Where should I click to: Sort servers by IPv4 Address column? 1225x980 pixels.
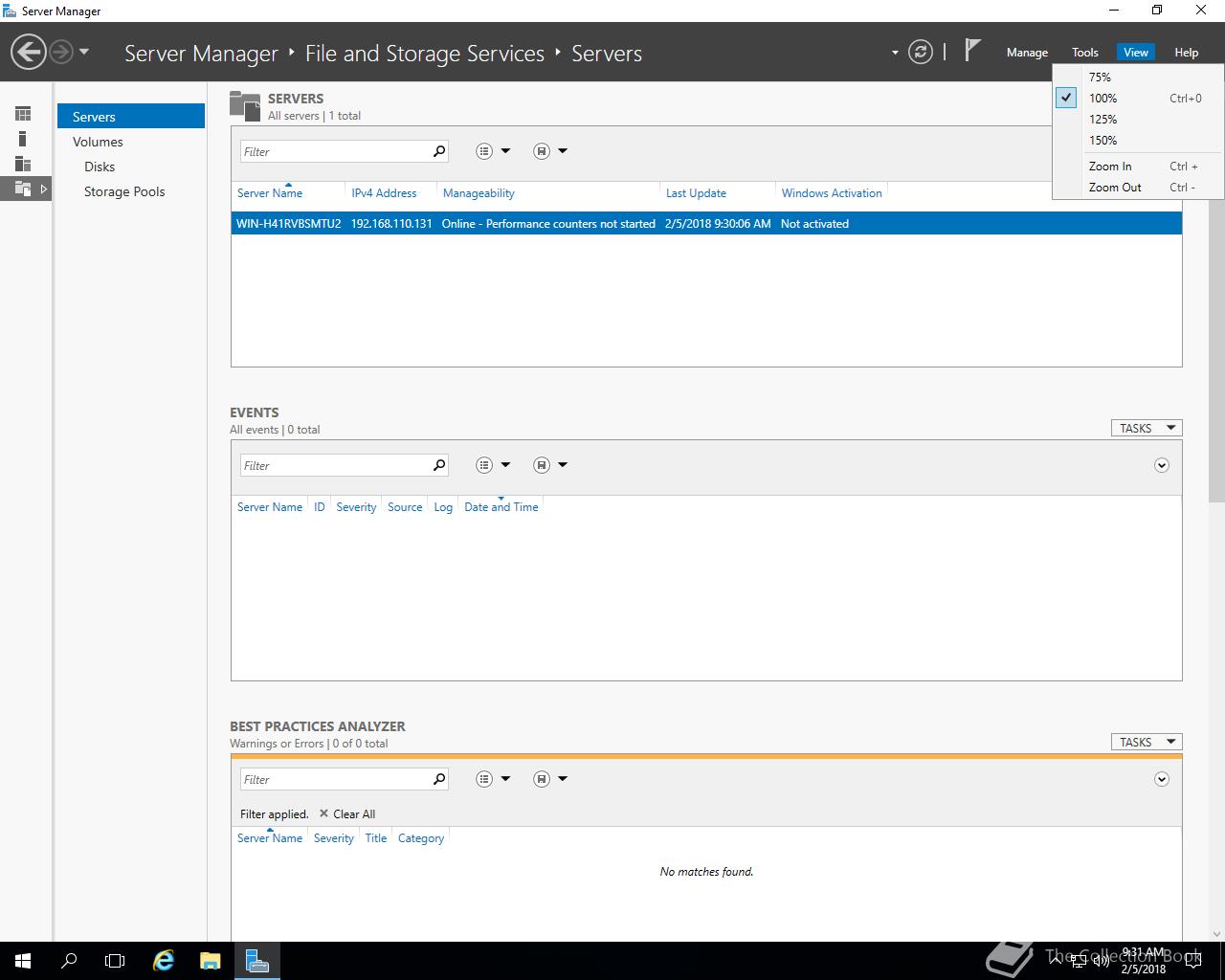384,192
